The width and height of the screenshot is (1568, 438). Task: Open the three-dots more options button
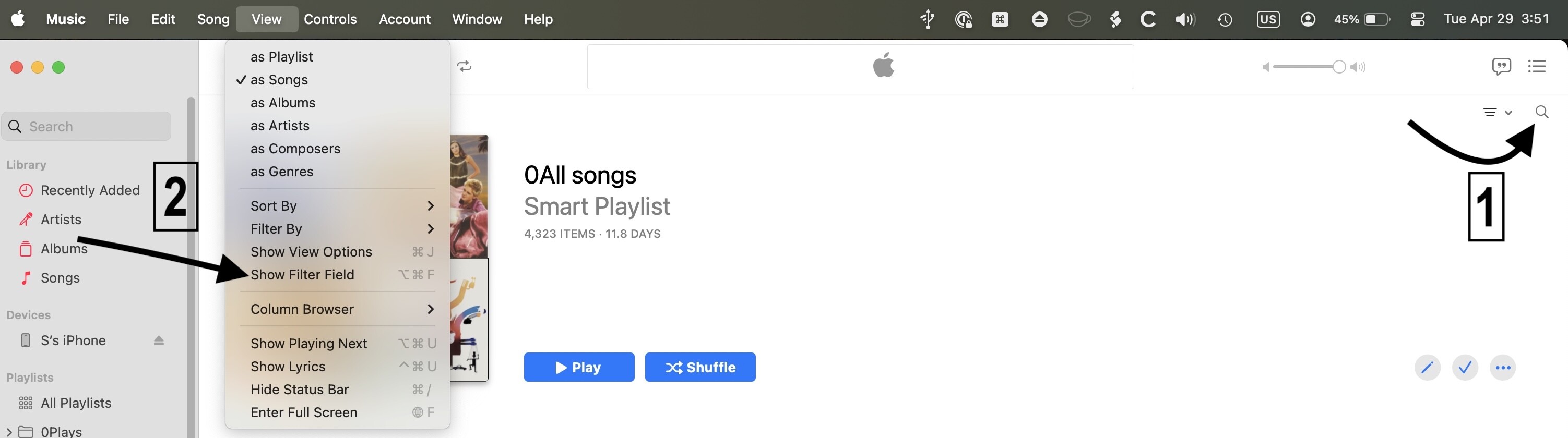pos(1502,368)
